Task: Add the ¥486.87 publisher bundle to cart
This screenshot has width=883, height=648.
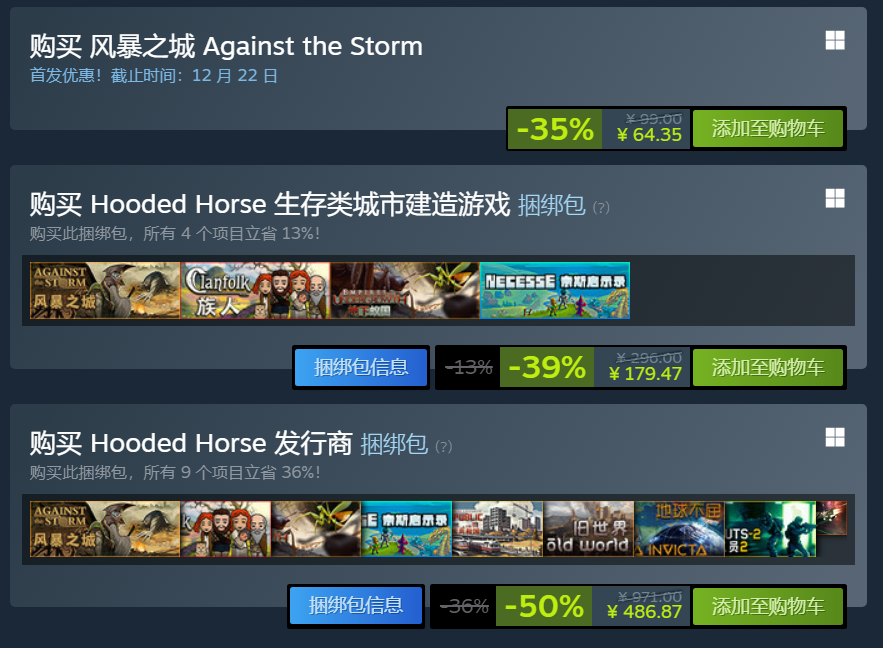Action: pos(768,606)
